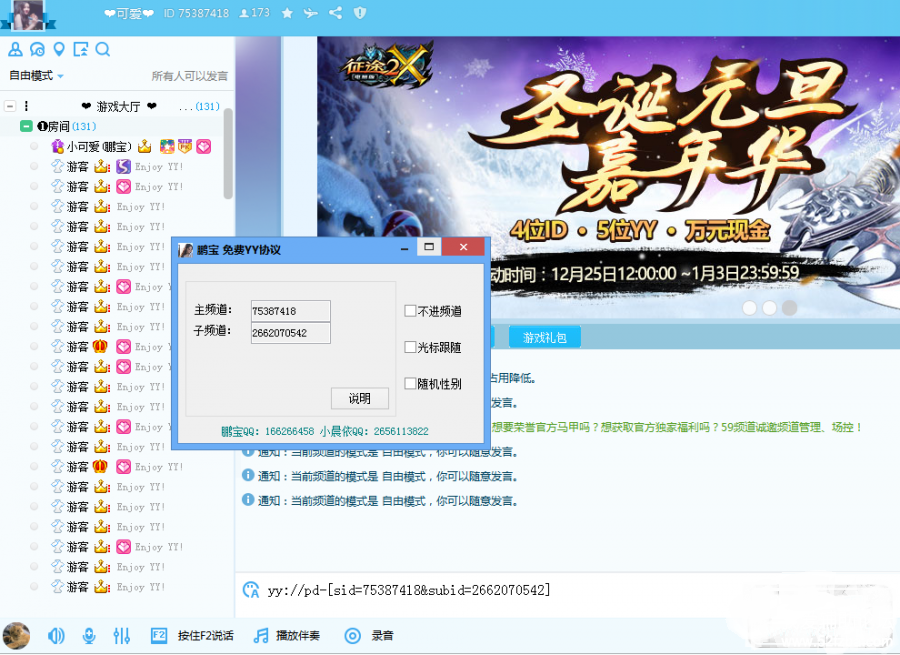Favorite the channel with the star icon
Image resolution: width=900 pixels, height=655 pixels.
(x=288, y=13)
